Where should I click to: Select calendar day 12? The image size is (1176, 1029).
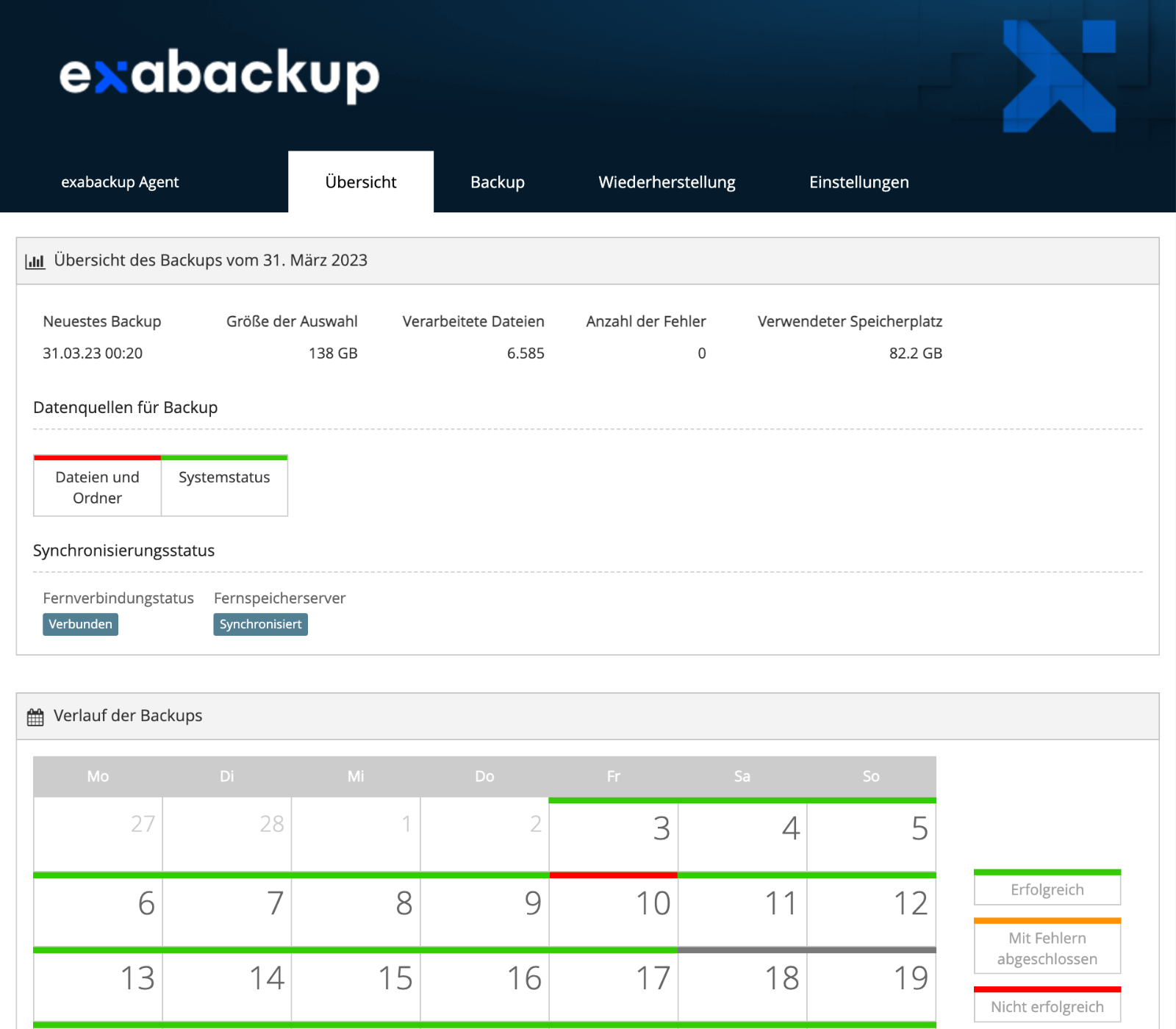[872, 910]
